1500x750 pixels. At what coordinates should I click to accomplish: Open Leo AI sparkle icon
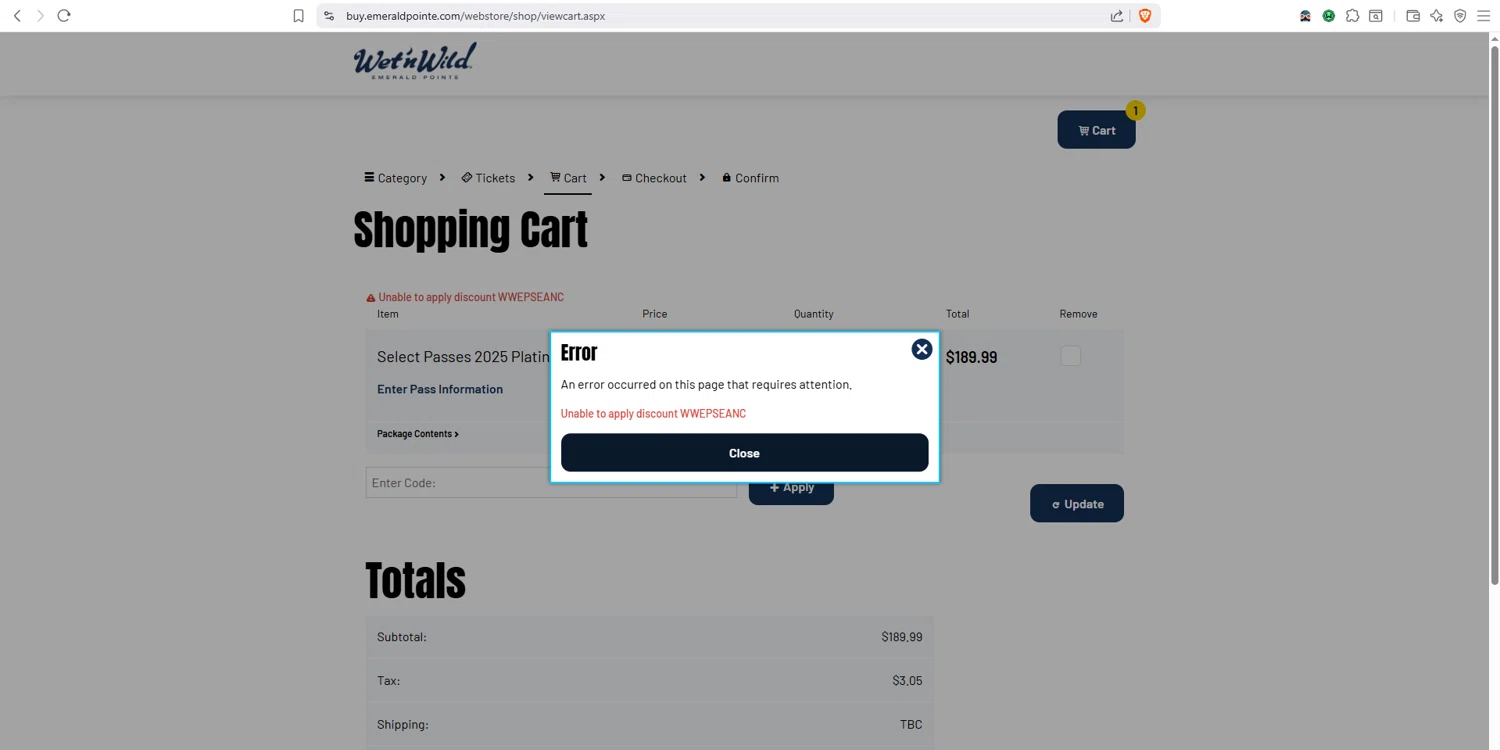(1437, 16)
